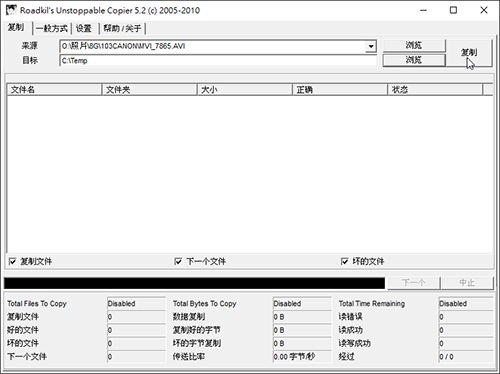Click the Total Bytes To Copy label
The image size is (500, 374).
(x=204, y=304)
